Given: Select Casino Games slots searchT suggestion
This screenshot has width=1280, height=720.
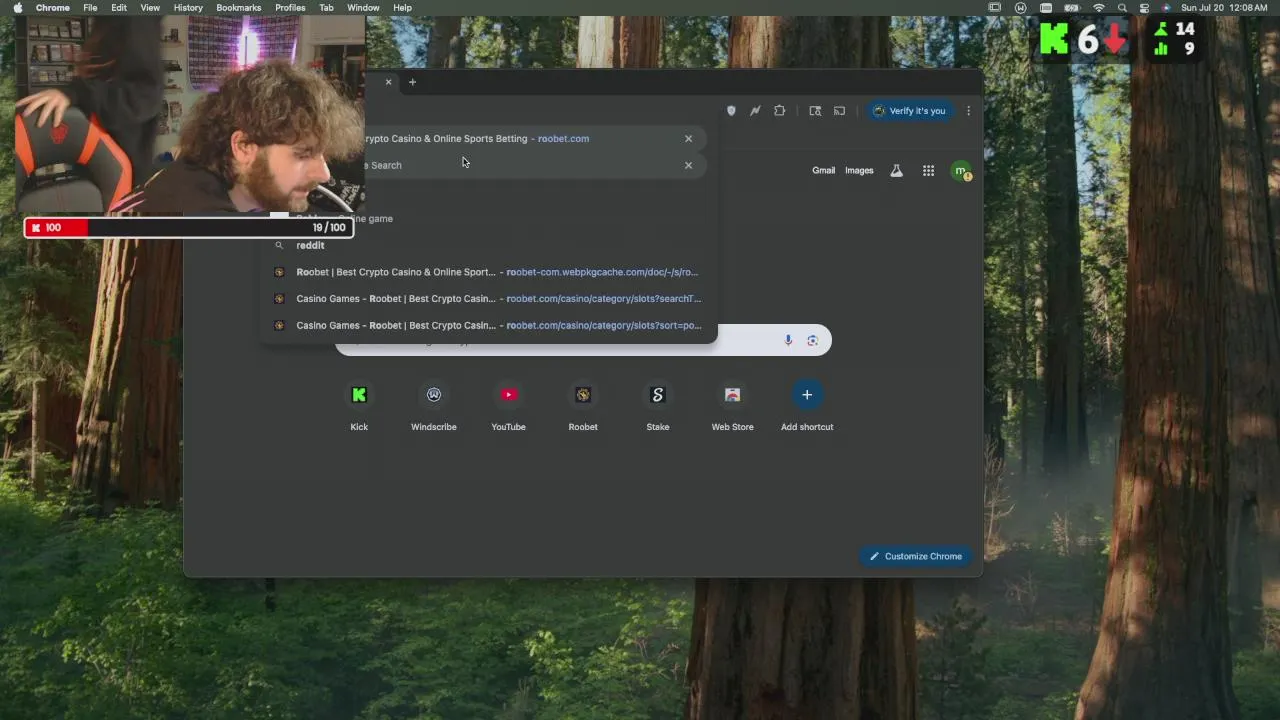Looking at the screenshot, I should click(x=490, y=298).
